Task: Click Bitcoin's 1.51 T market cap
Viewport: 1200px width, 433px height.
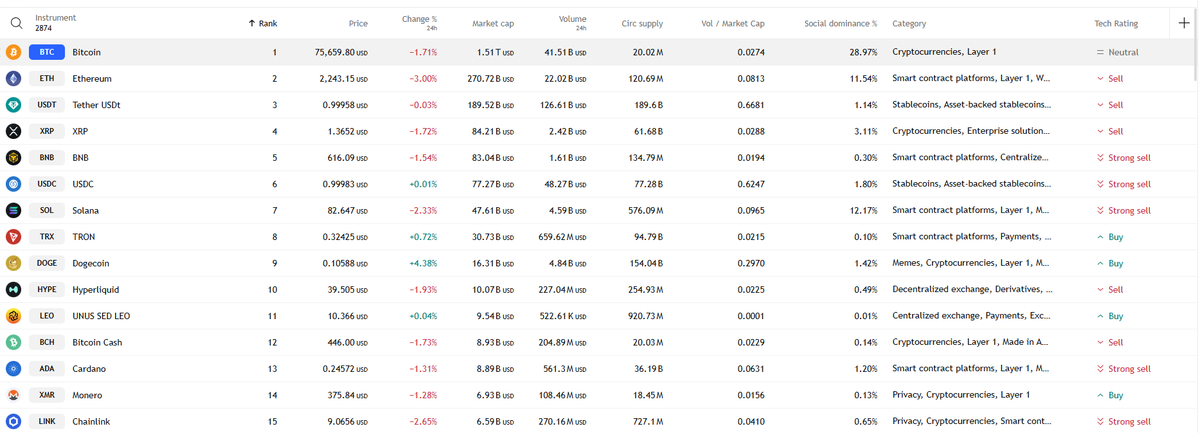Action: pos(495,52)
